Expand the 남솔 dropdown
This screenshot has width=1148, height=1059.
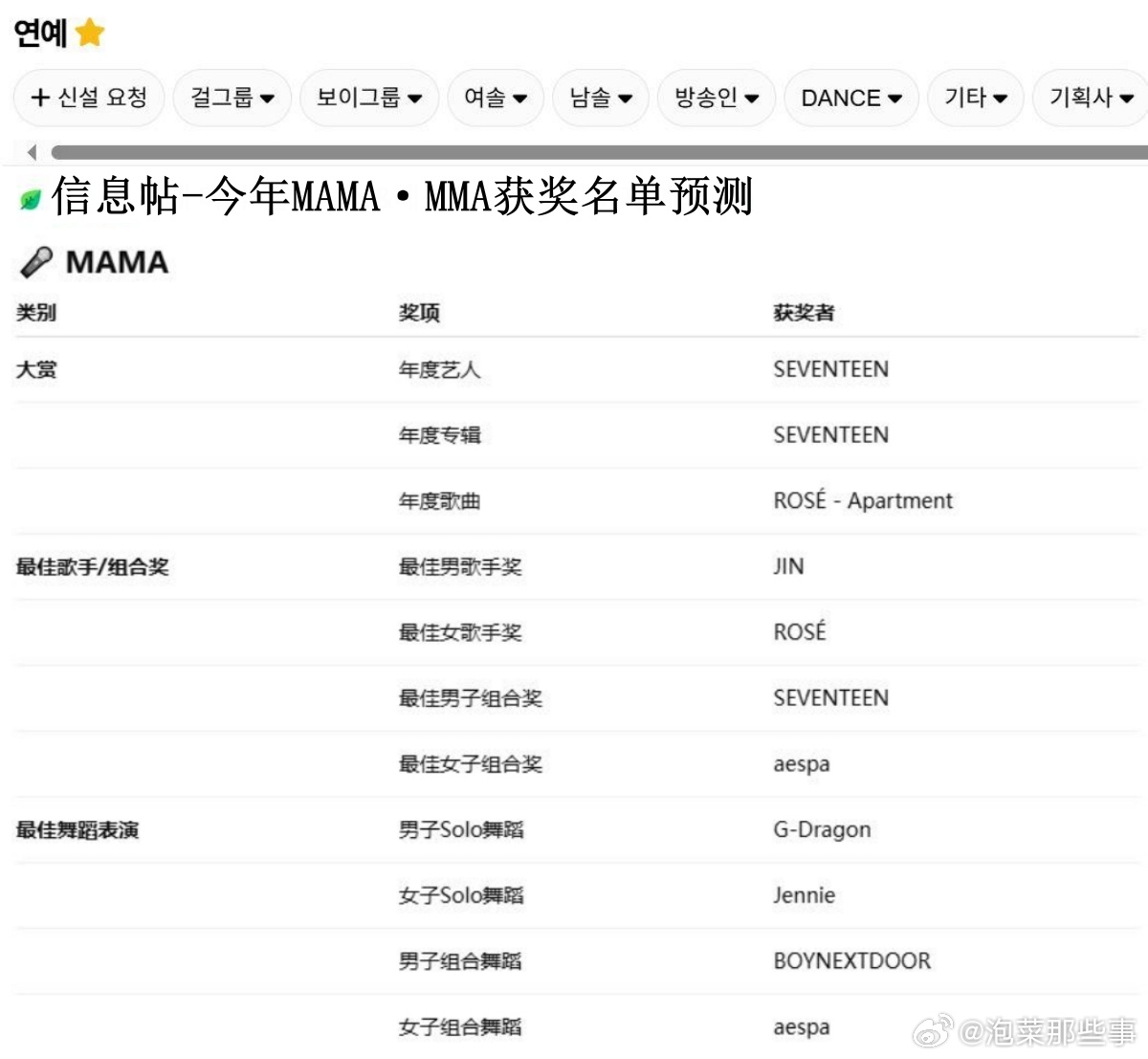601,98
